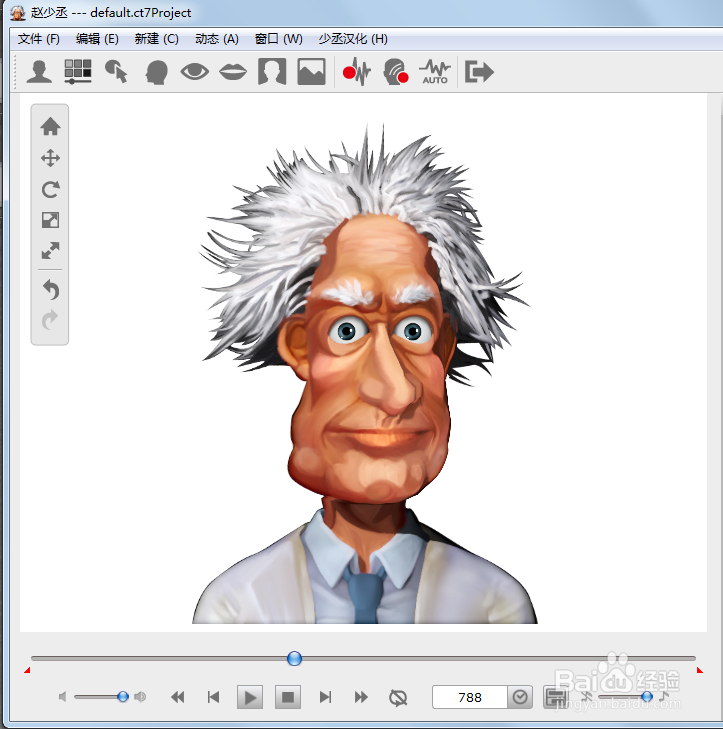
Task: Open the mouth lips settings tool
Action: pos(232,72)
